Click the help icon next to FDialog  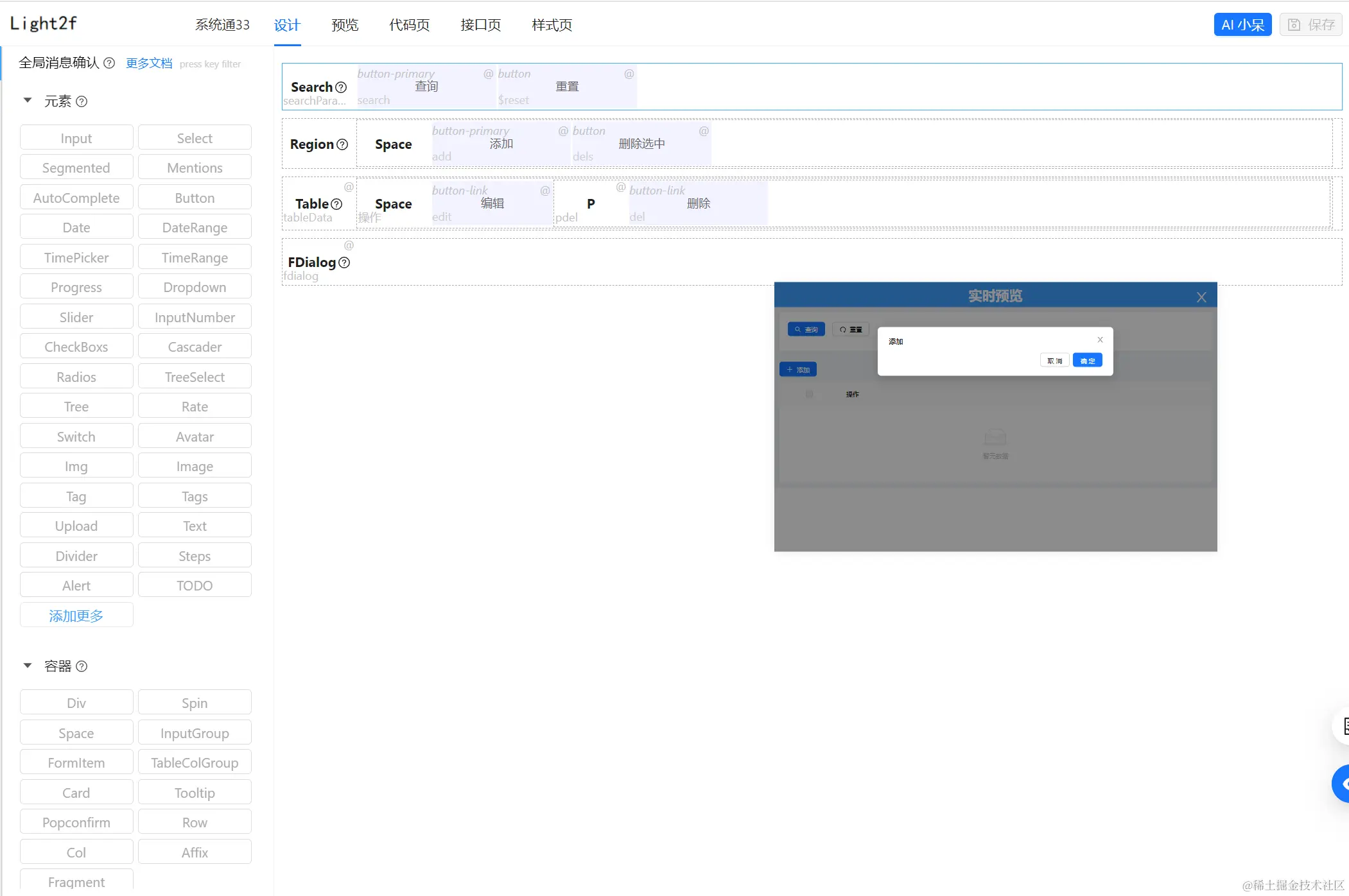coord(344,263)
